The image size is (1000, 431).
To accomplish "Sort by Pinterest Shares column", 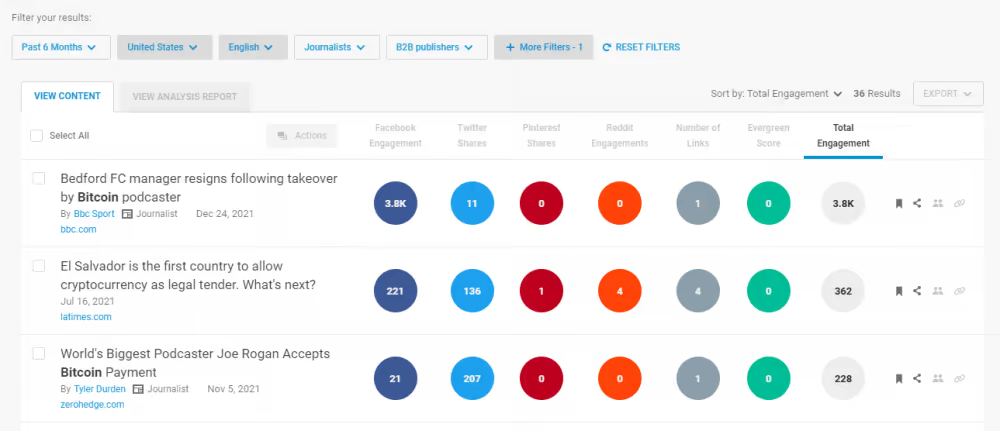I will point(541,136).
